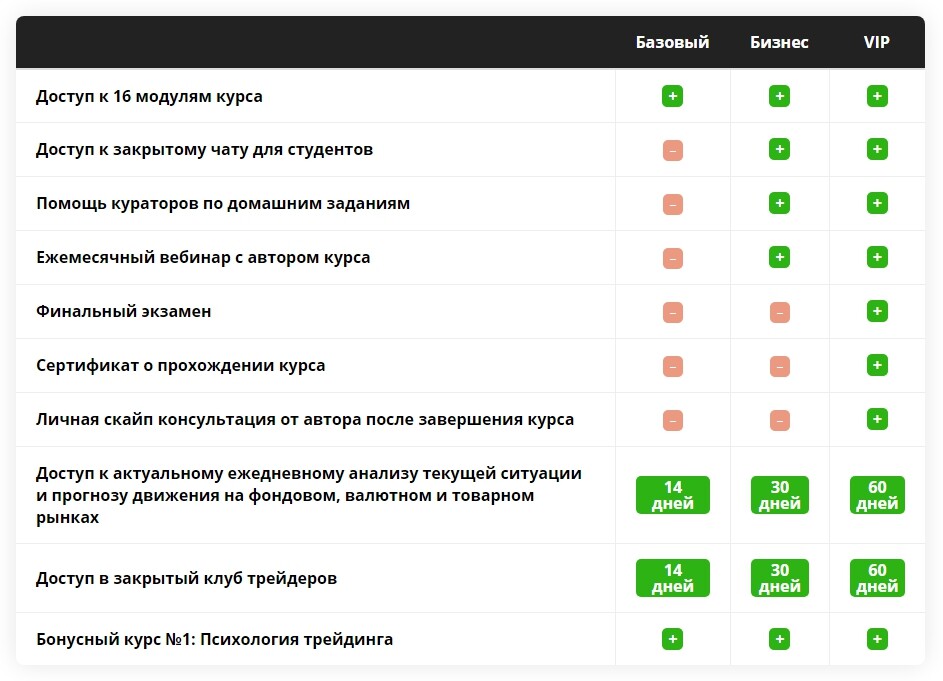Click 60 дней badge in traders club row
This screenshot has height=681, width=943.
[x=877, y=578]
